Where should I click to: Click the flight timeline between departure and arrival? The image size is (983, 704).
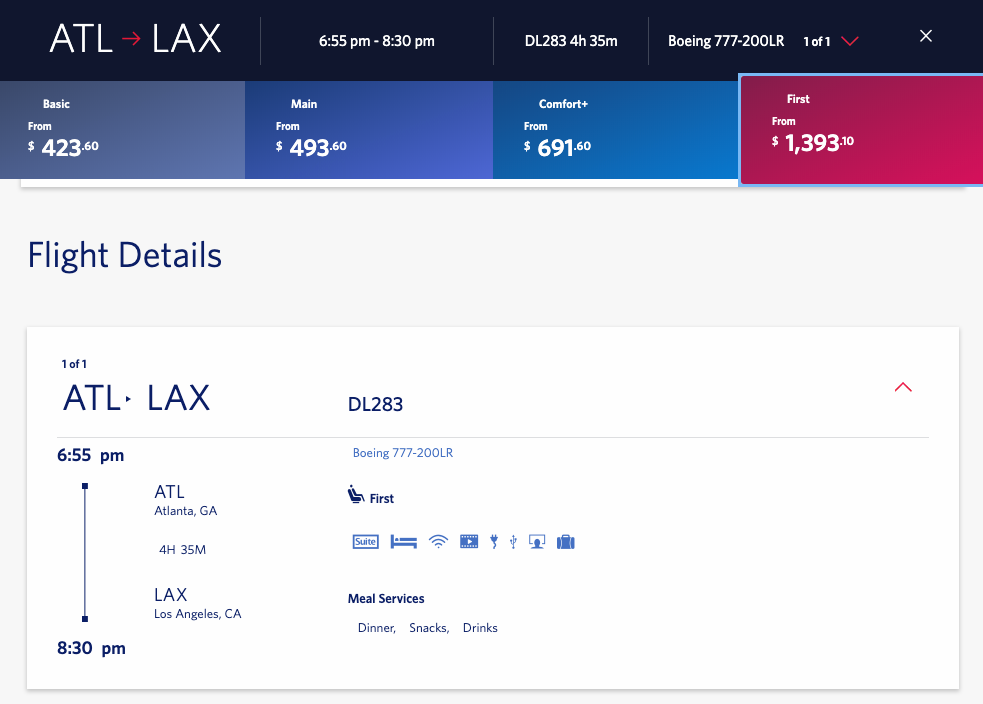point(85,551)
